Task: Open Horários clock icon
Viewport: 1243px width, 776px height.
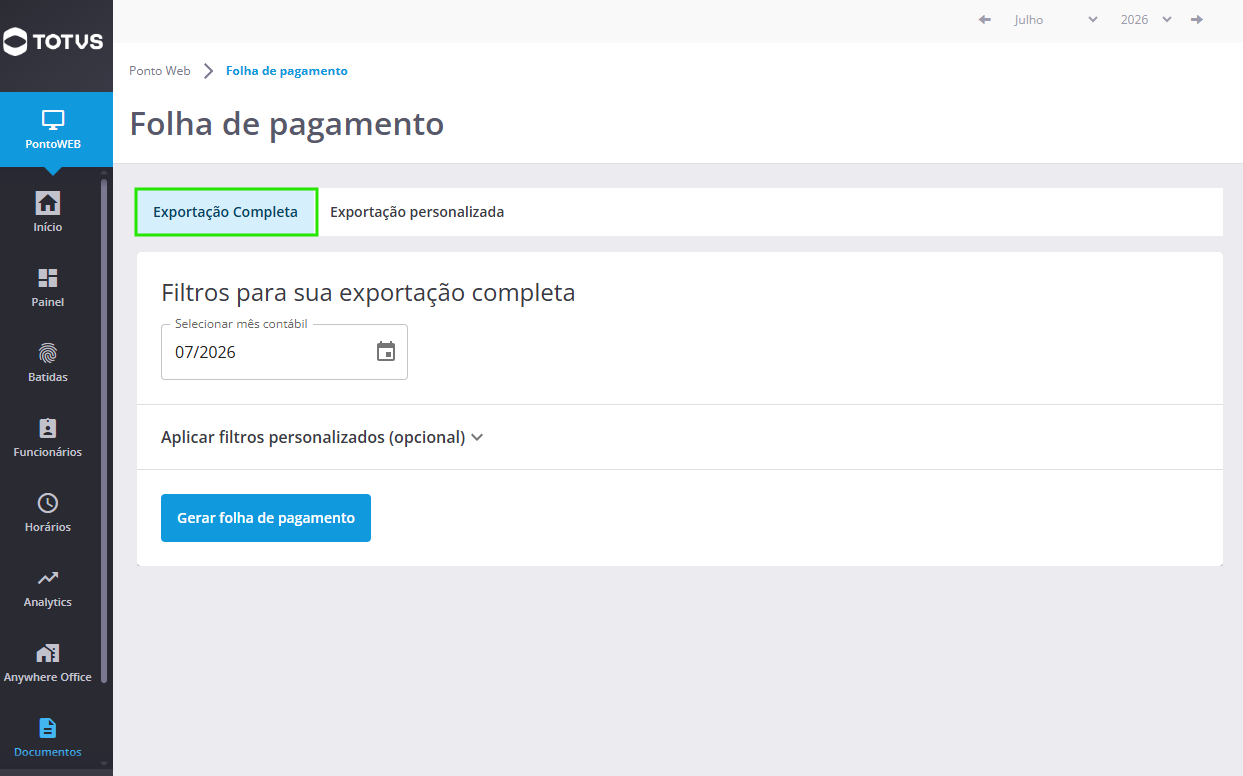Action: click(x=47, y=503)
